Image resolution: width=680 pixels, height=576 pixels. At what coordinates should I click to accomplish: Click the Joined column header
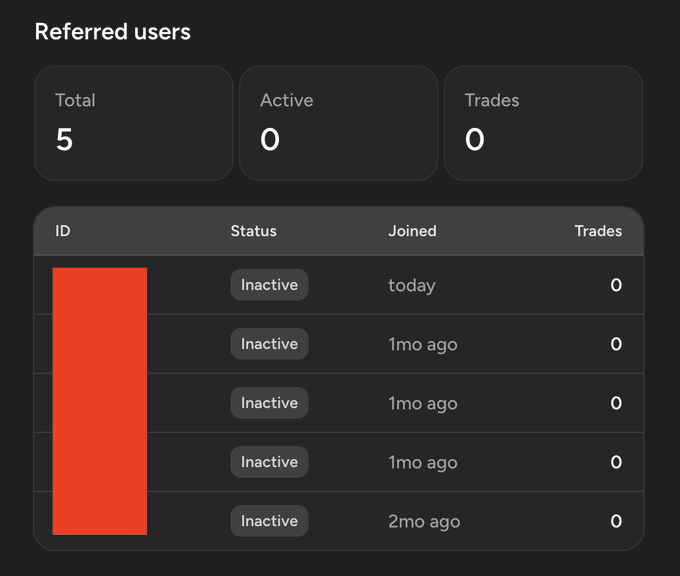412,231
